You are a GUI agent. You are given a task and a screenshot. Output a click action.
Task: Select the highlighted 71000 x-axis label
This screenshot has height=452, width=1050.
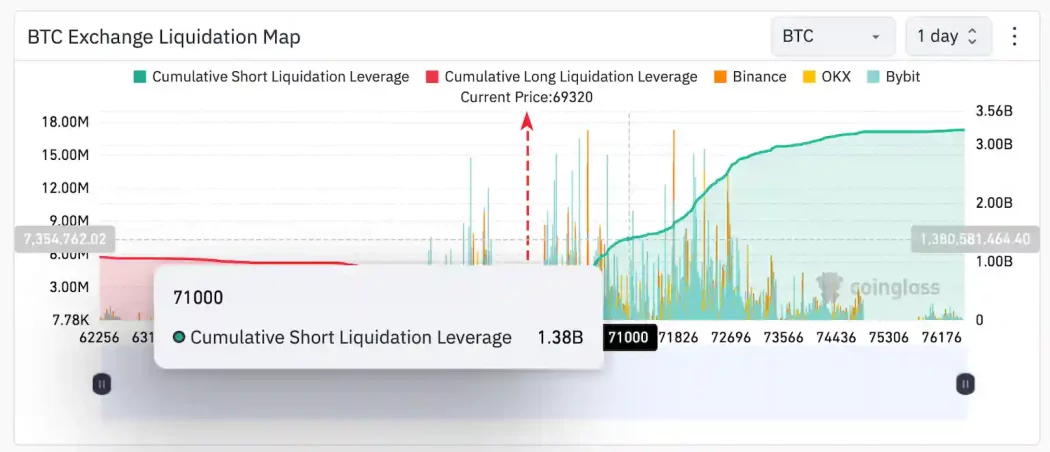point(628,338)
